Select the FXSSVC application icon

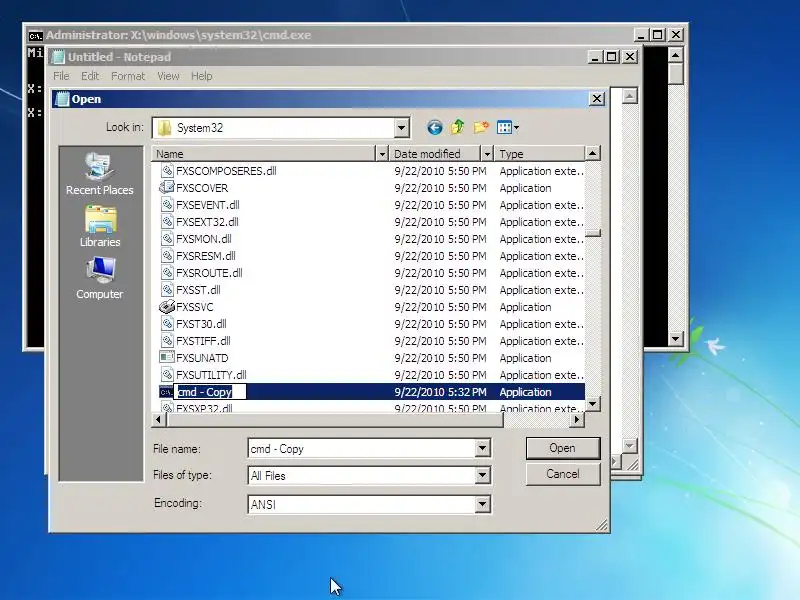tap(167, 307)
